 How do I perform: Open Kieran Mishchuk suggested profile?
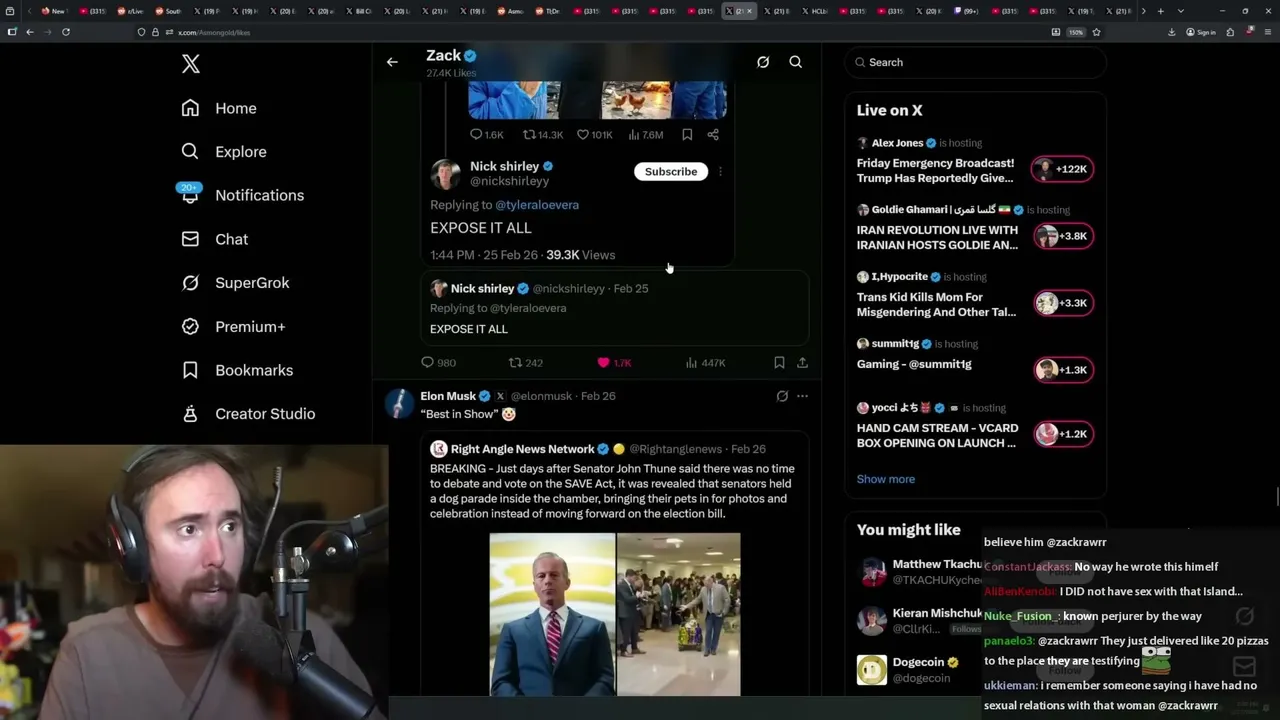(937, 613)
